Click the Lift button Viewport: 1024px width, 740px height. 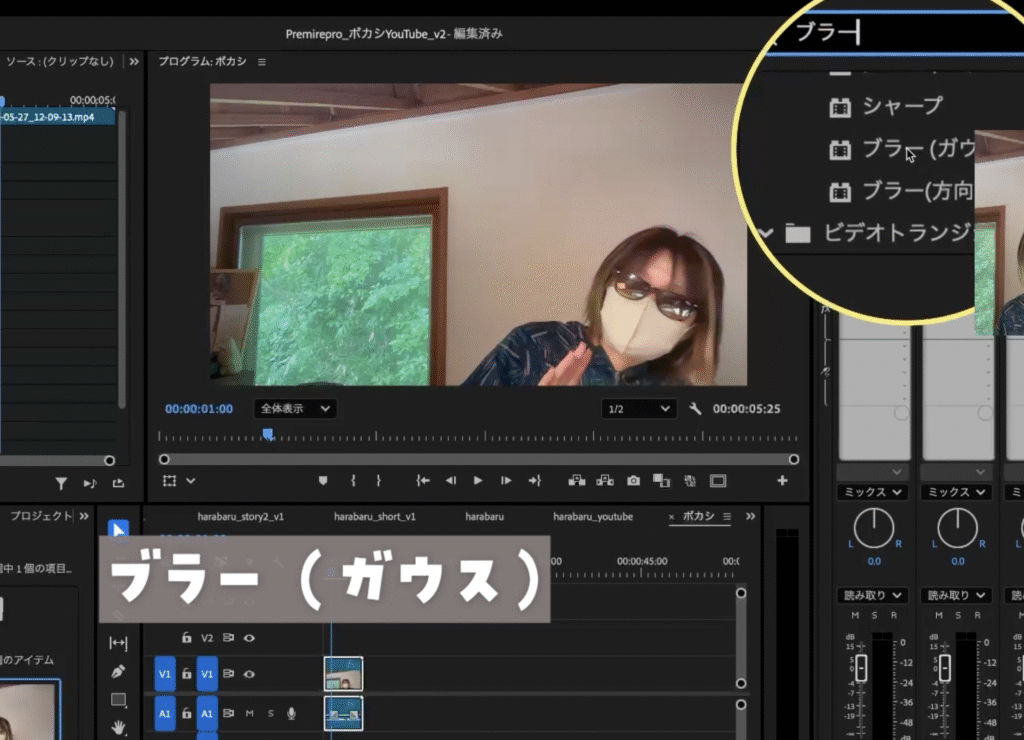[x=577, y=481]
